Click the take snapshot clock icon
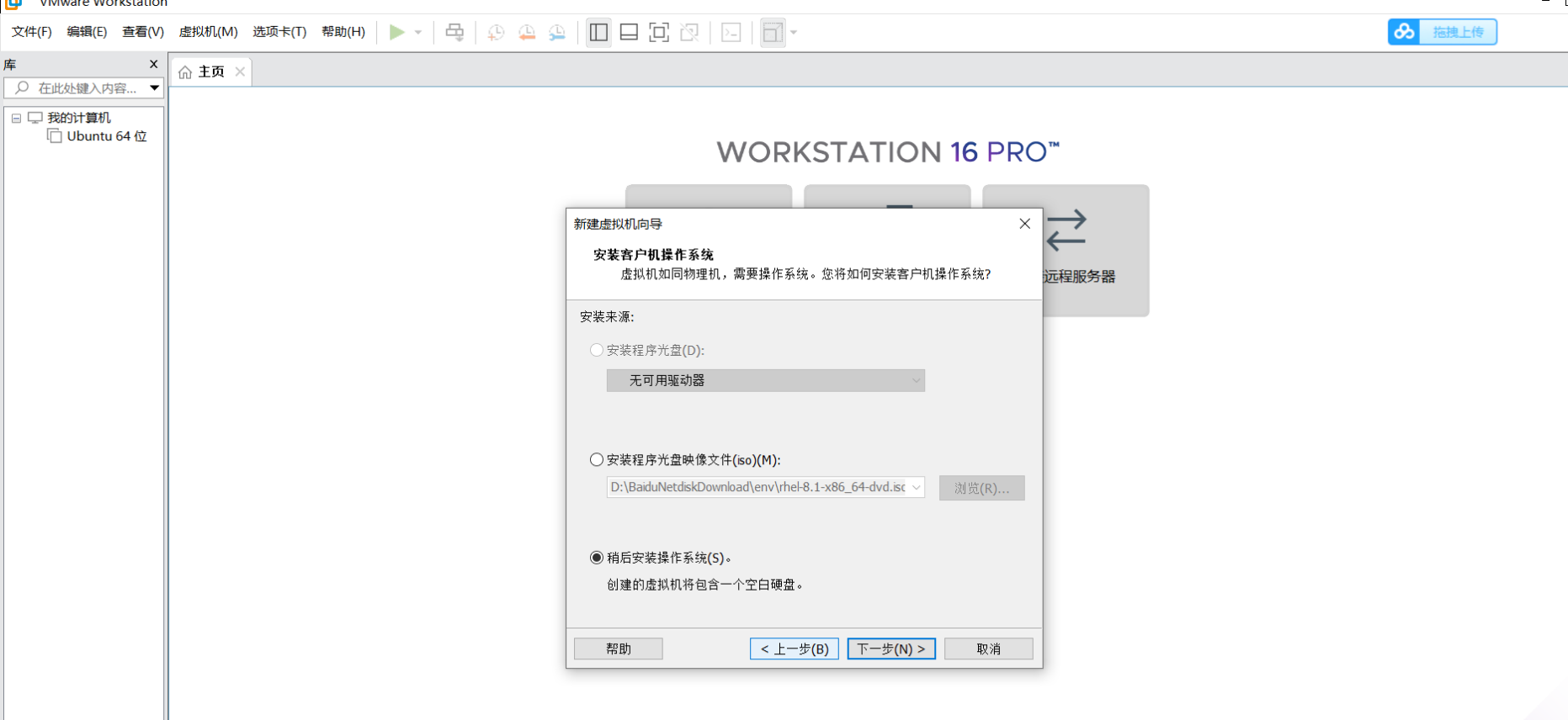Viewport: 1568px width, 720px height. (x=496, y=33)
